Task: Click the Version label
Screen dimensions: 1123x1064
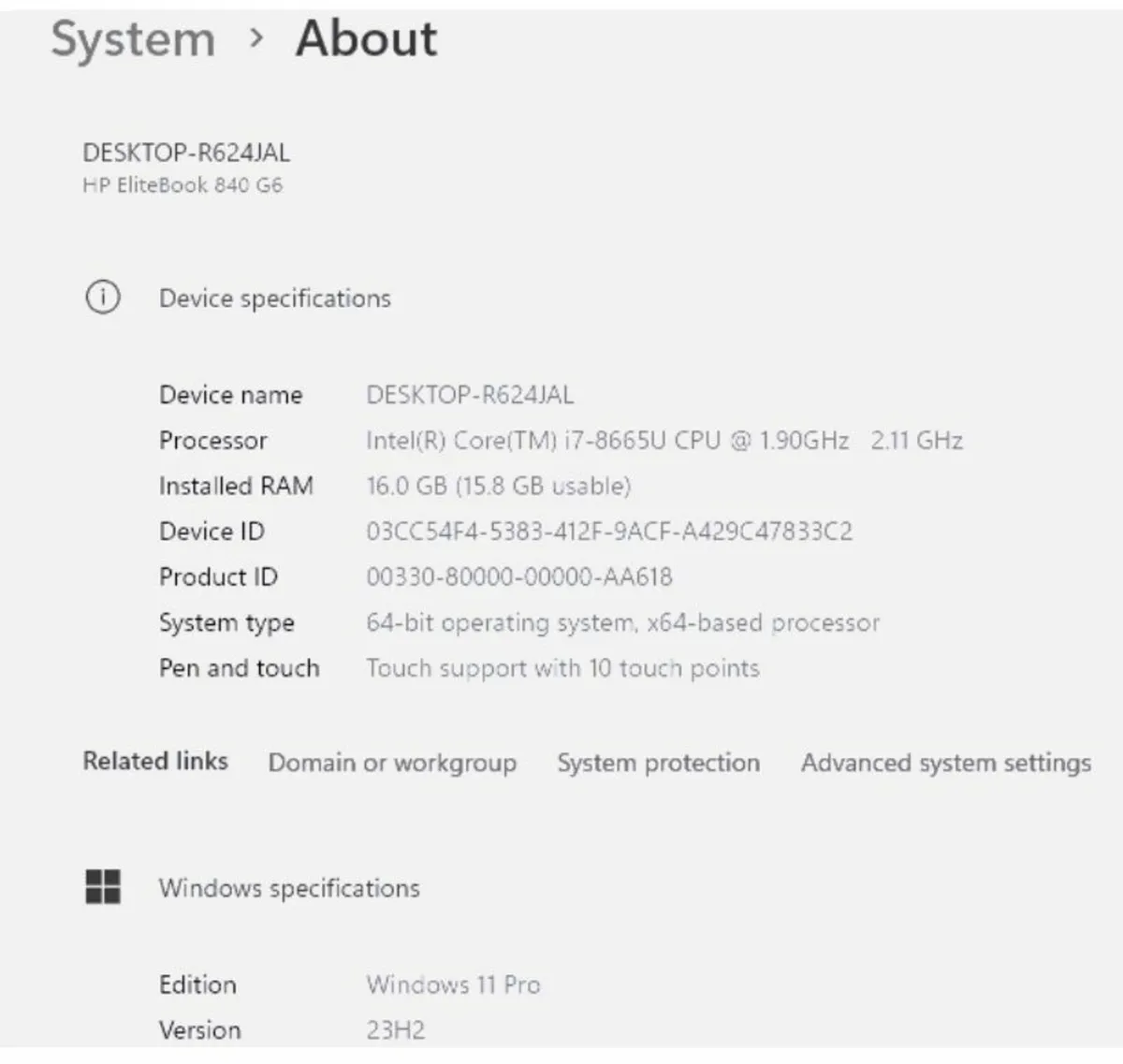Action: pyautogui.click(x=200, y=1030)
